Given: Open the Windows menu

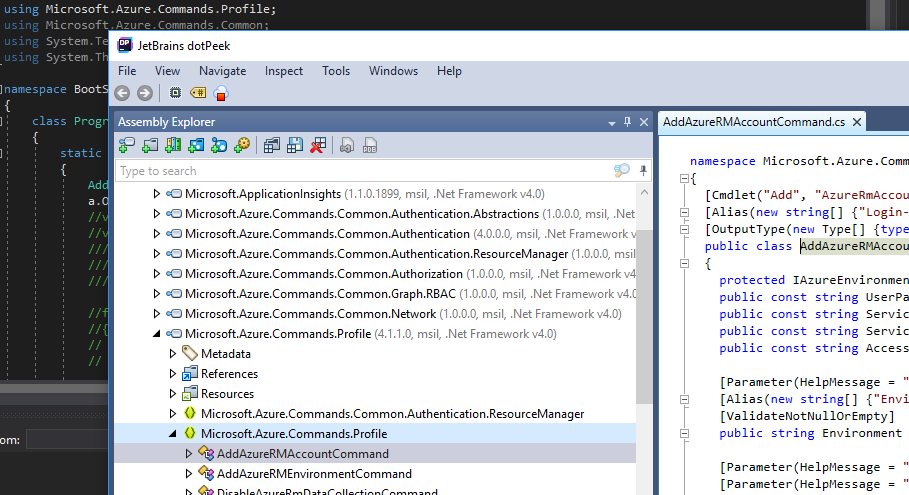Looking at the screenshot, I should (393, 71).
